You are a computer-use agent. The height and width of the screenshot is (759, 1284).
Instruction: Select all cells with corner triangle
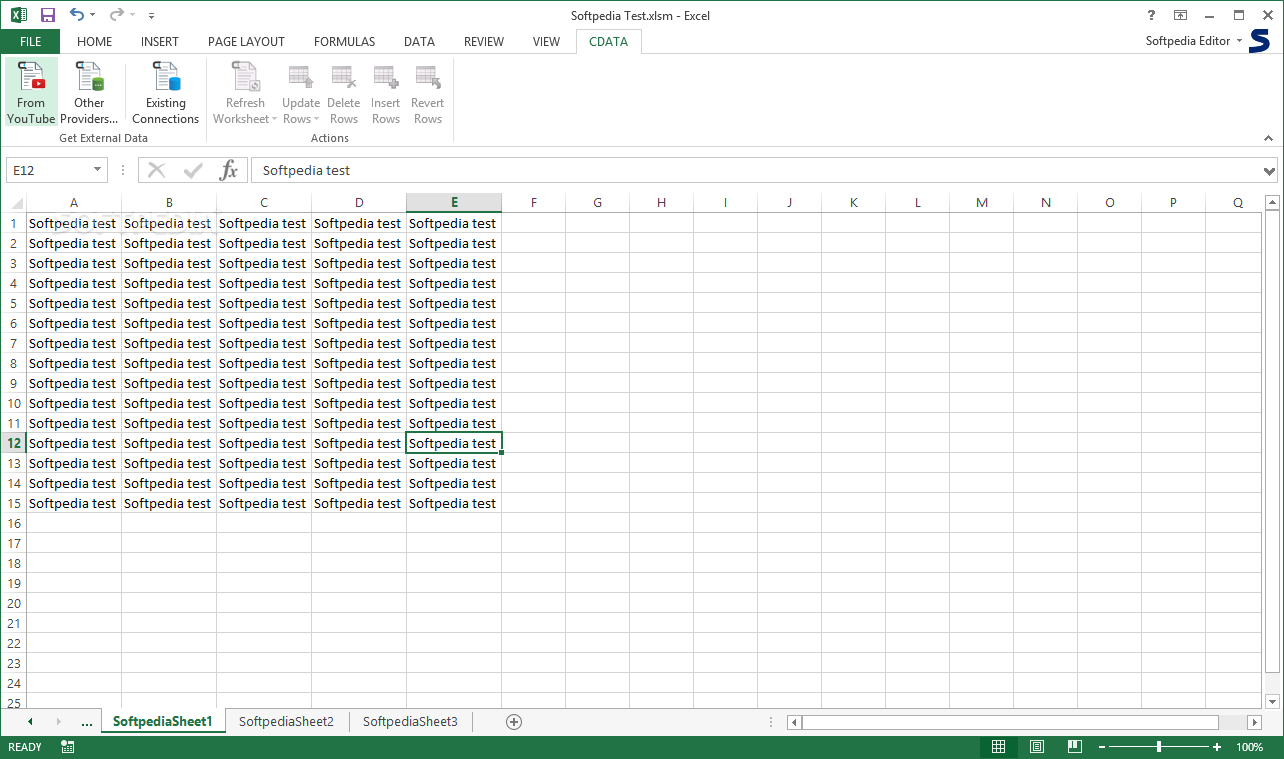pyautogui.click(x=18, y=203)
